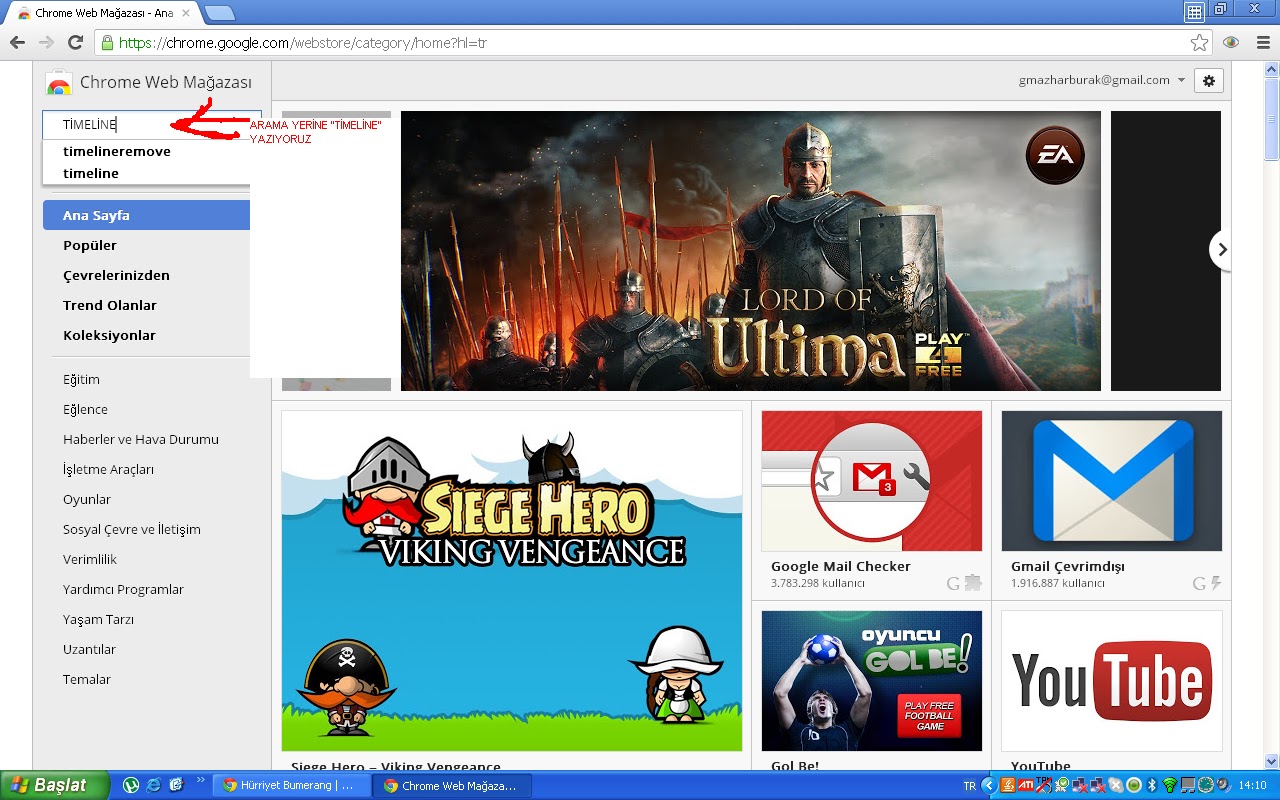Browse the Oyunlar category
1280x800 pixels.
(87, 499)
